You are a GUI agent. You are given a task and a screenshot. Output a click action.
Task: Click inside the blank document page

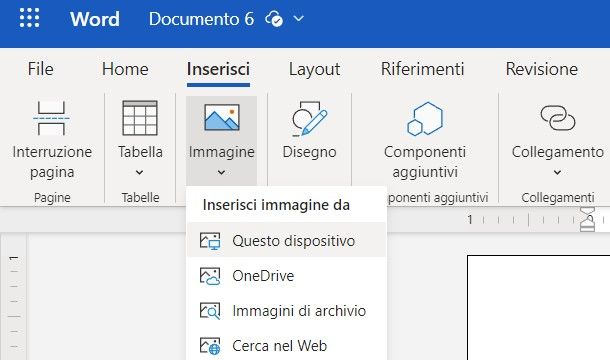click(x=539, y=308)
